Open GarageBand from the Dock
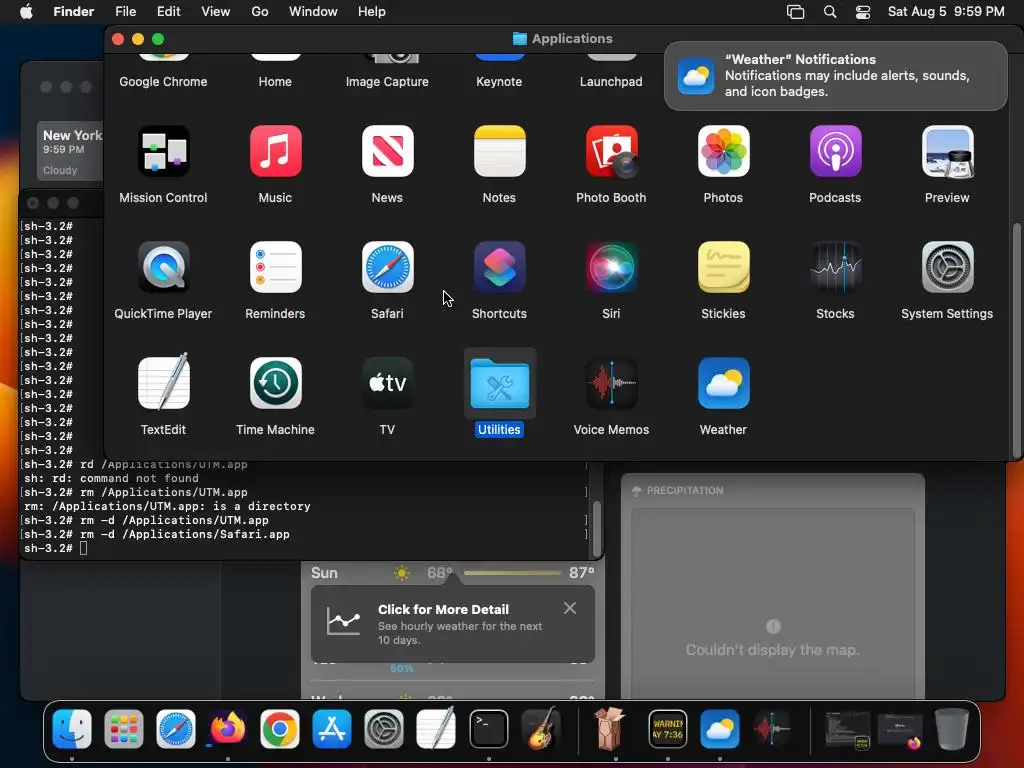The width and height of the screenshot is (1024, 768). tap(541, 729)
